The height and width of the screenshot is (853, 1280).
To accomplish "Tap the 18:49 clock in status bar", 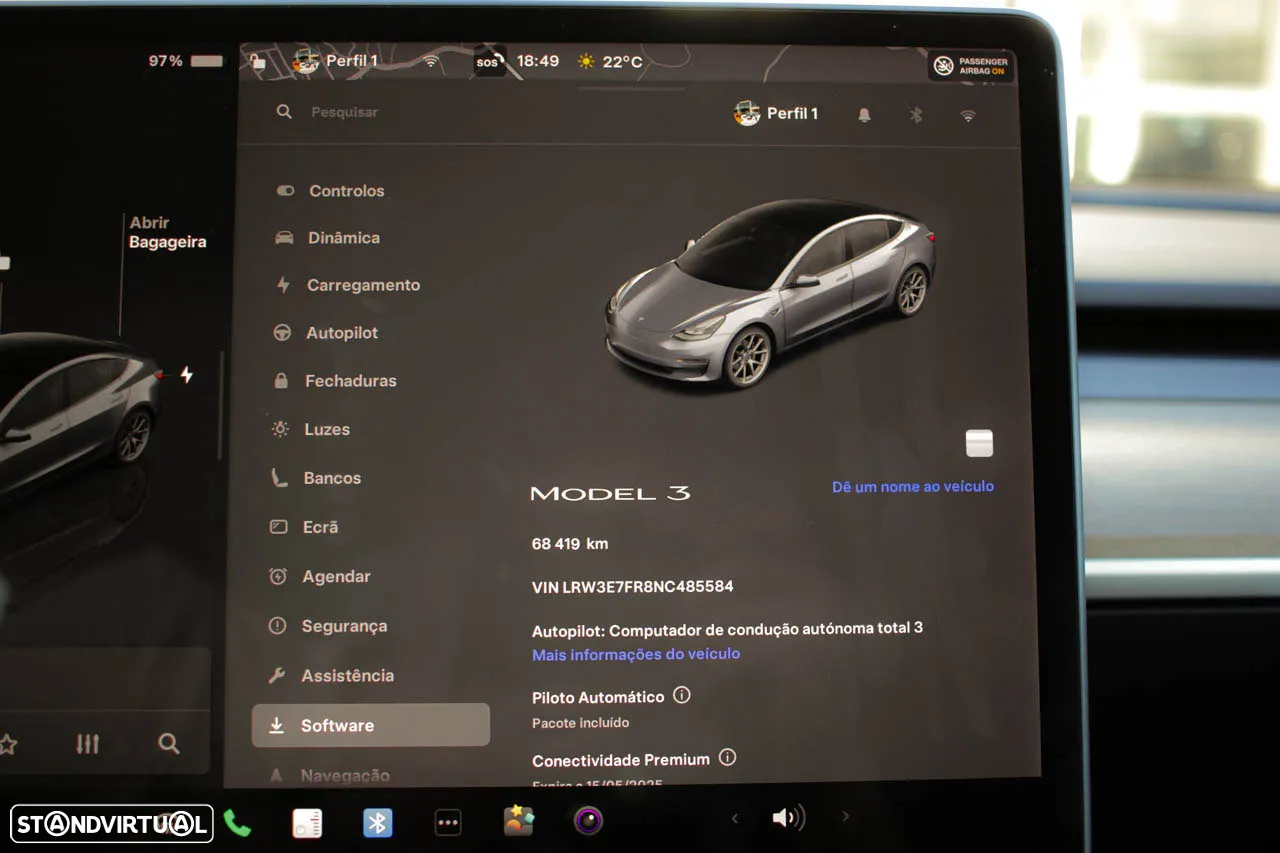I will click(x=537, y=61).
